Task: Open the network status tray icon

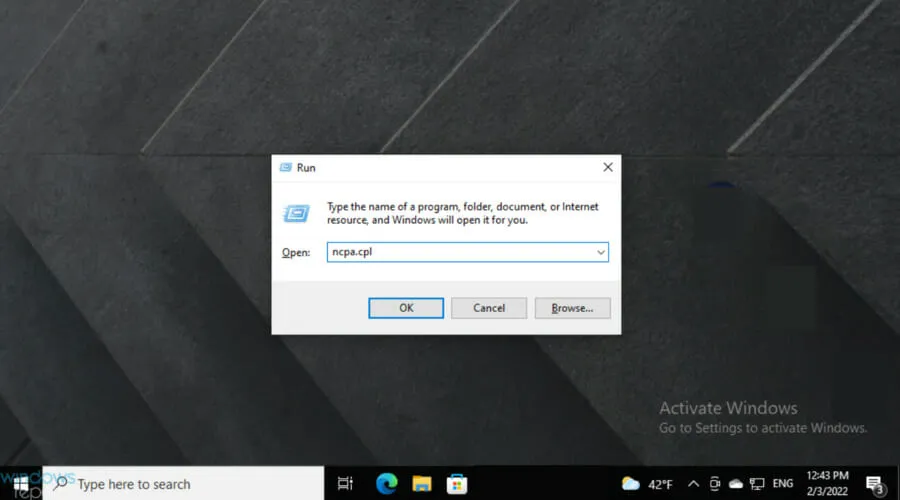Action: coord(757,484)
